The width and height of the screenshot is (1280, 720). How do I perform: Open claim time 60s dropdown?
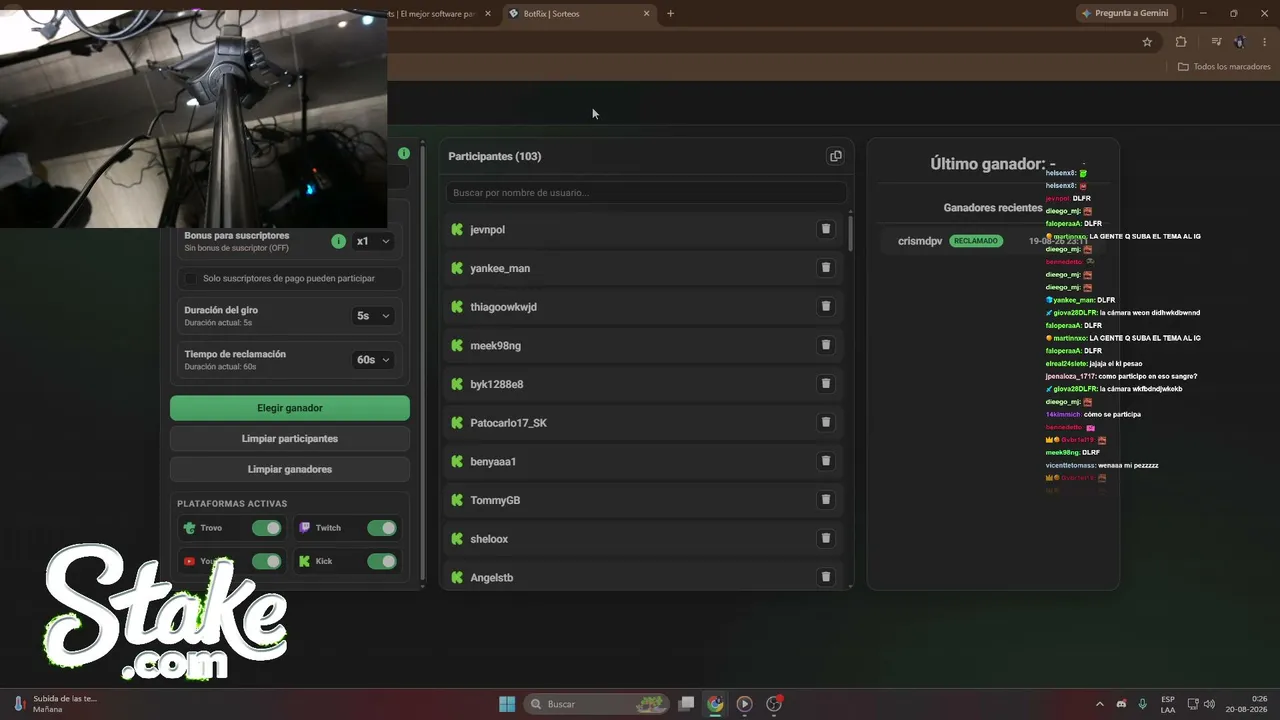point(372,360)
